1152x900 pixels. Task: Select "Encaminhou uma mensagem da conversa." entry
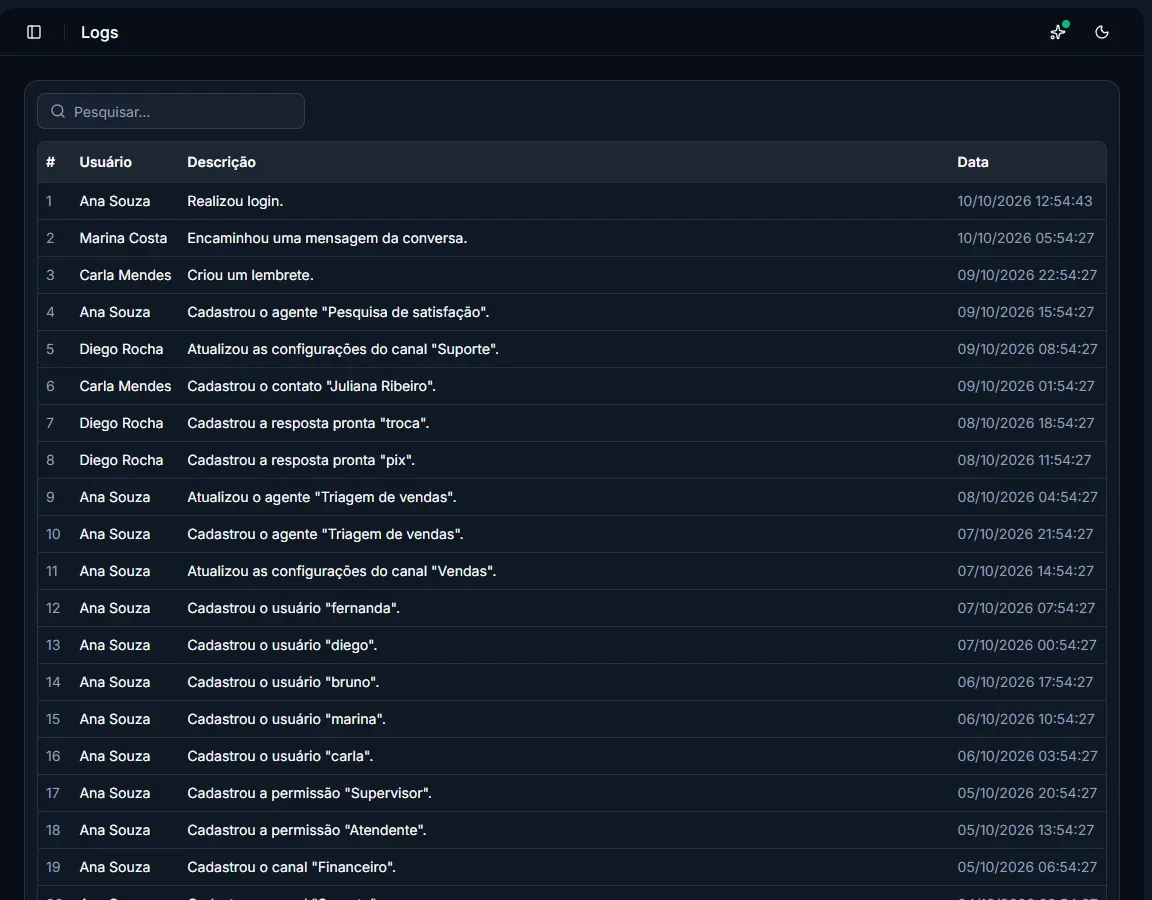tap(327, 238)
